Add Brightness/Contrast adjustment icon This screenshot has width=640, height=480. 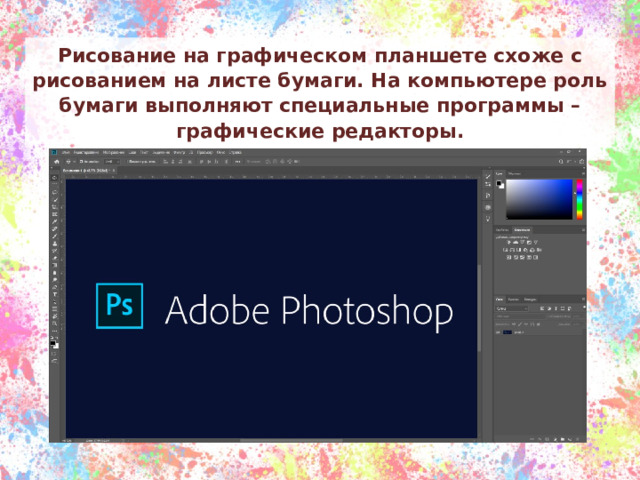tap(509, 242)
